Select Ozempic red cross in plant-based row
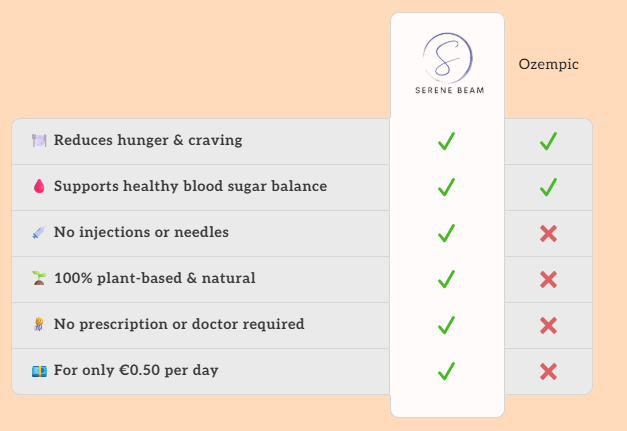627x431 pixels. (x=548, y=279)
